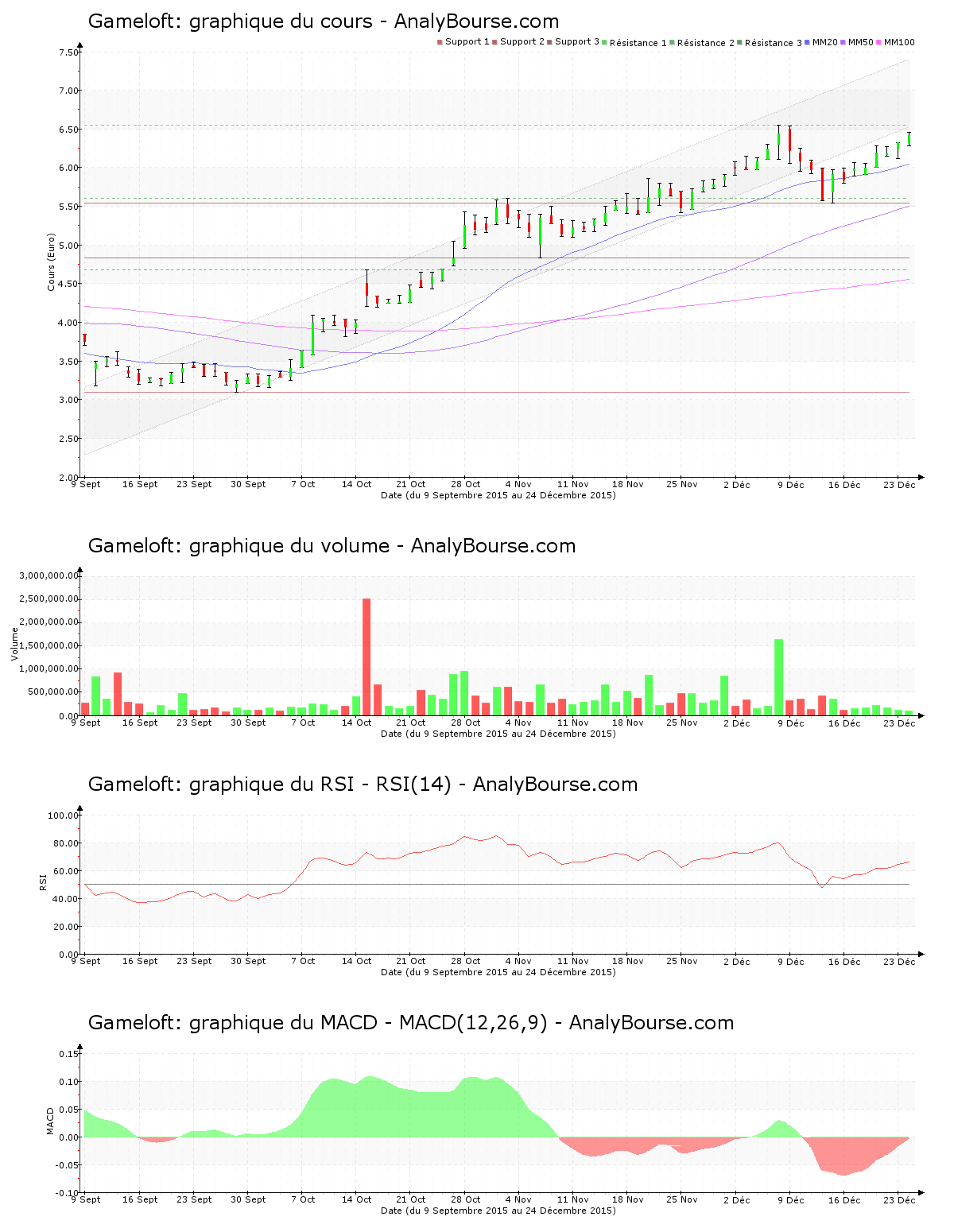Click the 'MACD' vertical axis label
This screenshot has width=954, height=1232.
51,1121
